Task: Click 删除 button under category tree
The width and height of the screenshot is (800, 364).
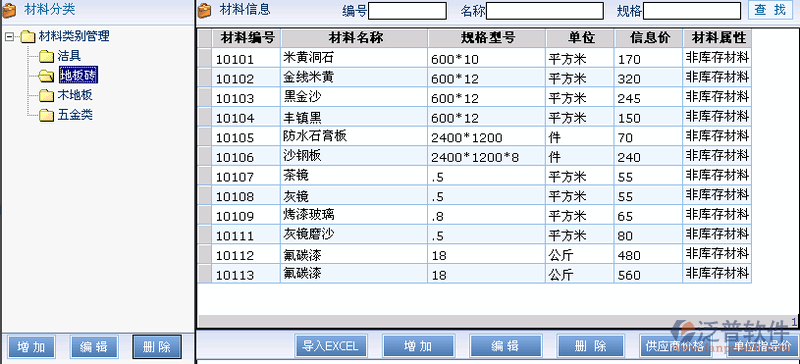Action: click(x=157, y=347)
